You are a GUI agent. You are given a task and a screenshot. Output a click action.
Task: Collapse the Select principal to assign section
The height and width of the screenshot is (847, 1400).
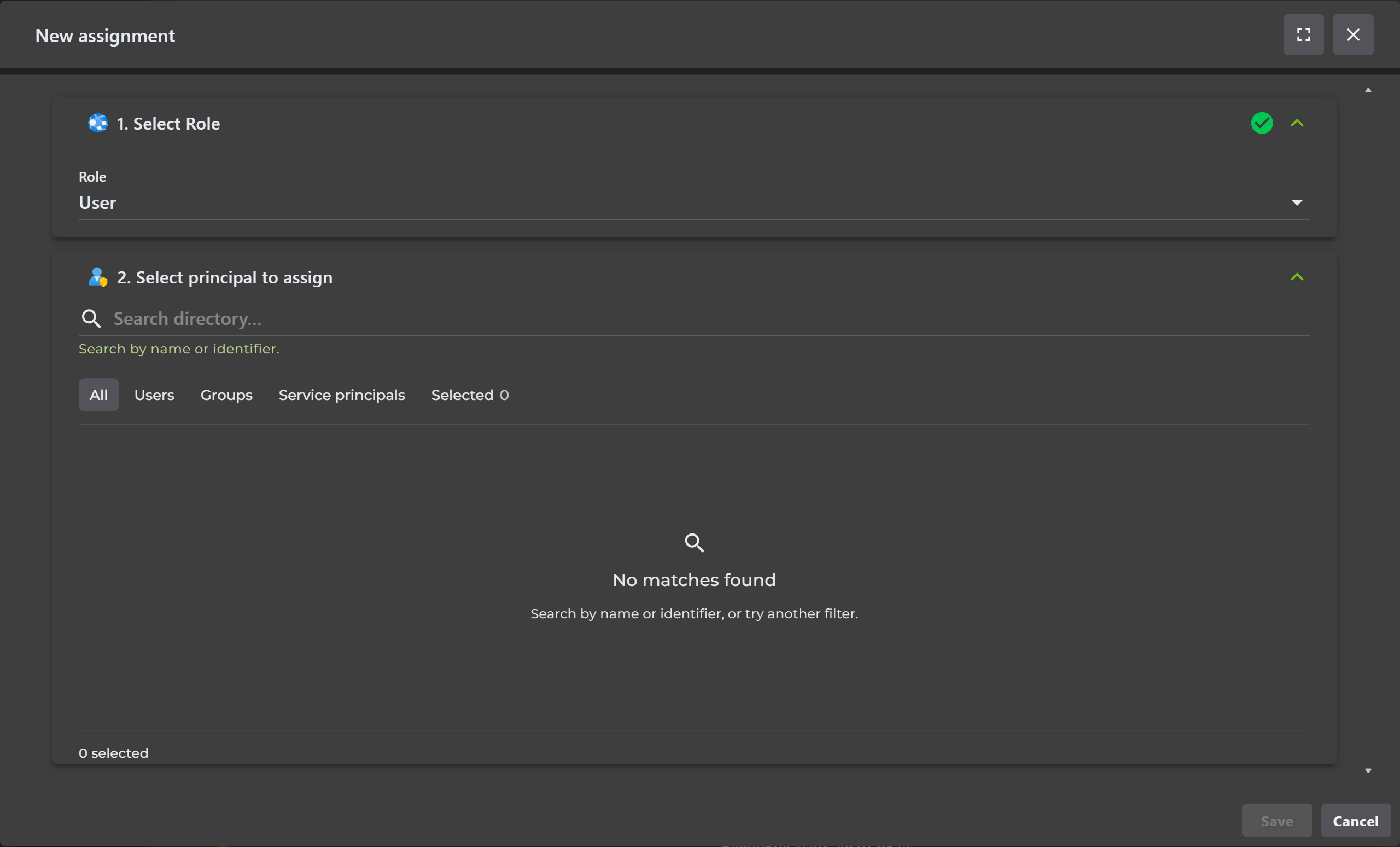click(1297, 277)
